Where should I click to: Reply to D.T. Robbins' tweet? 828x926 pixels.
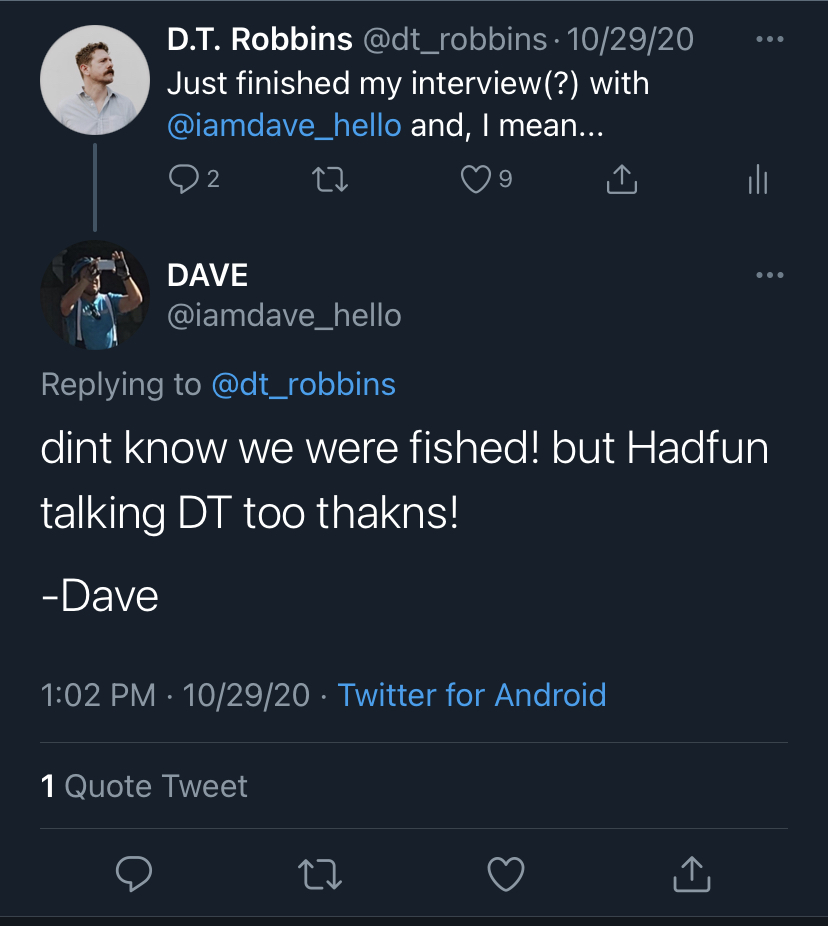pos(184,180)
